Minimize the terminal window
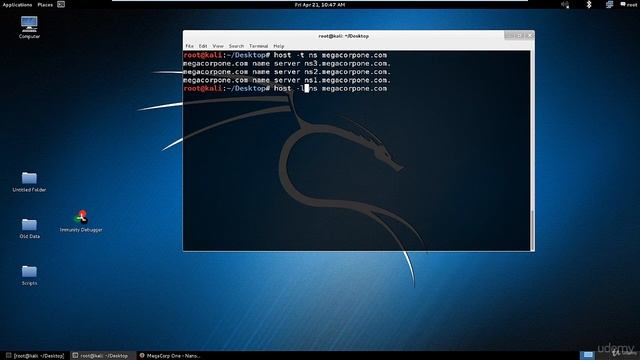Image resolution: width=640 pixels, height=360 pixels. pyautogui.click(x=509, y=36)
